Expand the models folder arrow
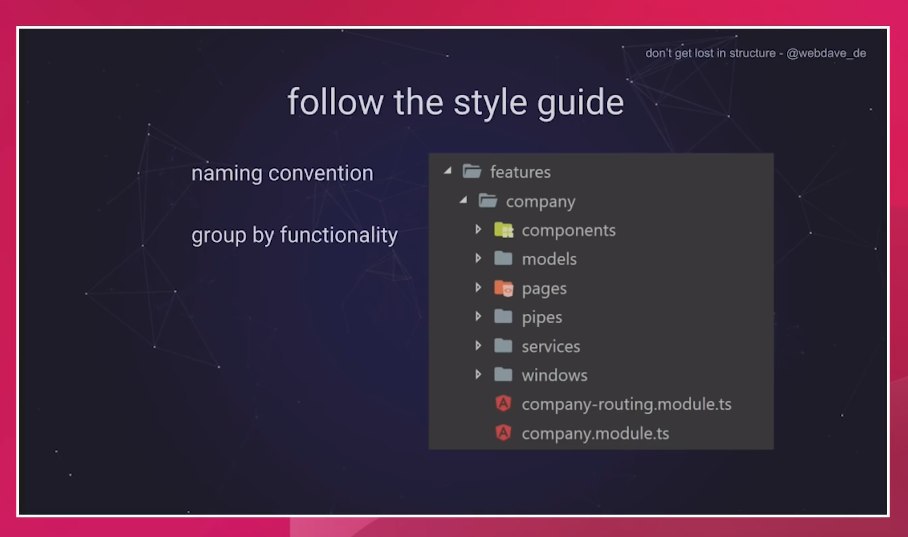Screen dimensions: 908x537 click(x=478, y=258)
